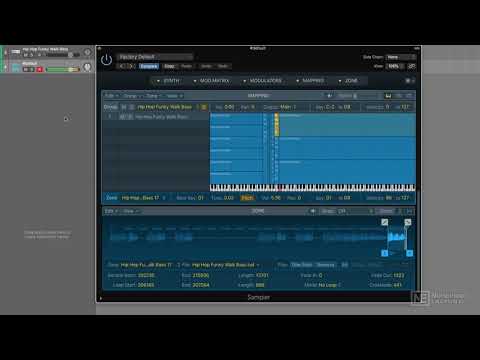Click the link icon beside View
Viewport: 480px width, 360px height.
412,66
